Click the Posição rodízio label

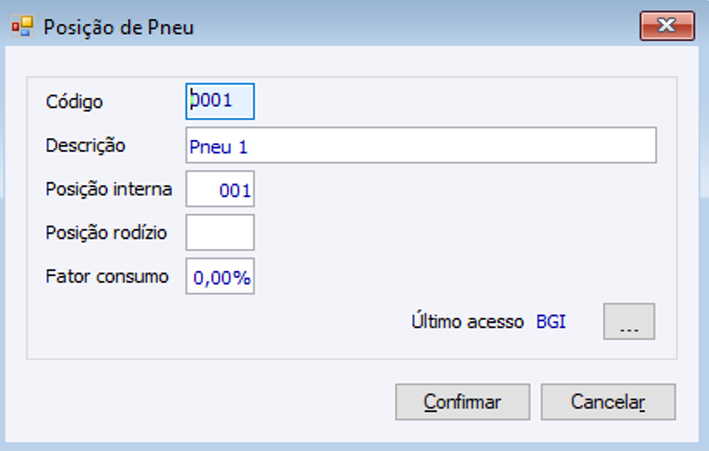coord(106,233)
